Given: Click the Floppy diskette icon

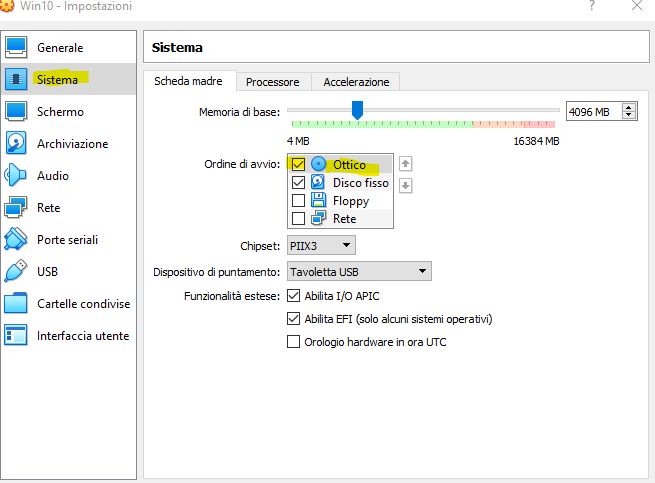Looking at the screenshot, I should [x=318, y=200].
